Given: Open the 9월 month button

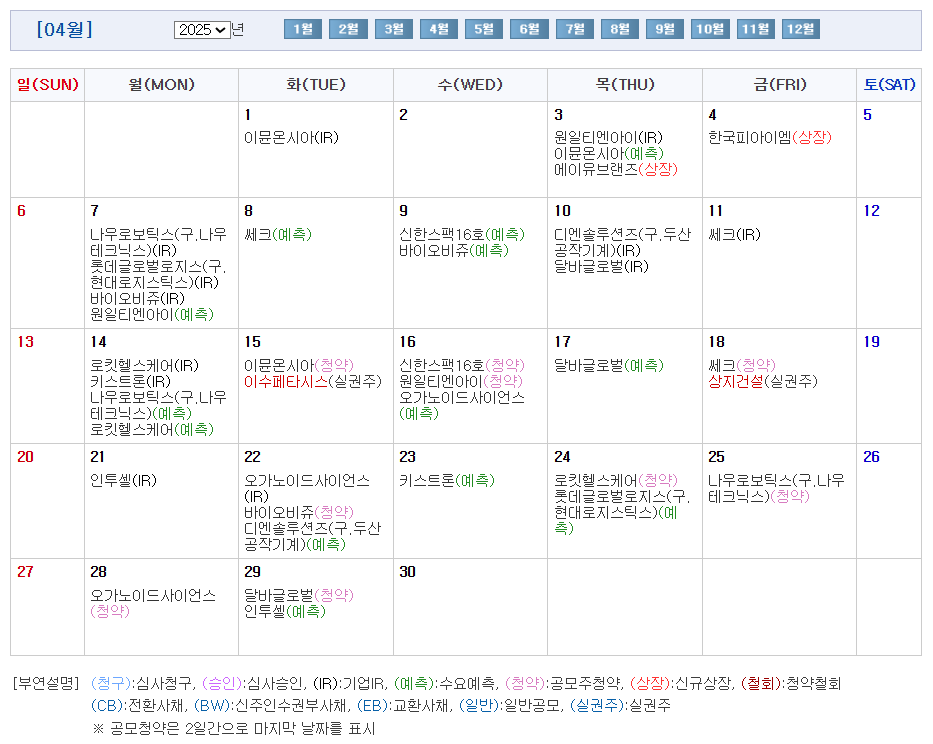Looking at the screenshot, I should 665,29.
